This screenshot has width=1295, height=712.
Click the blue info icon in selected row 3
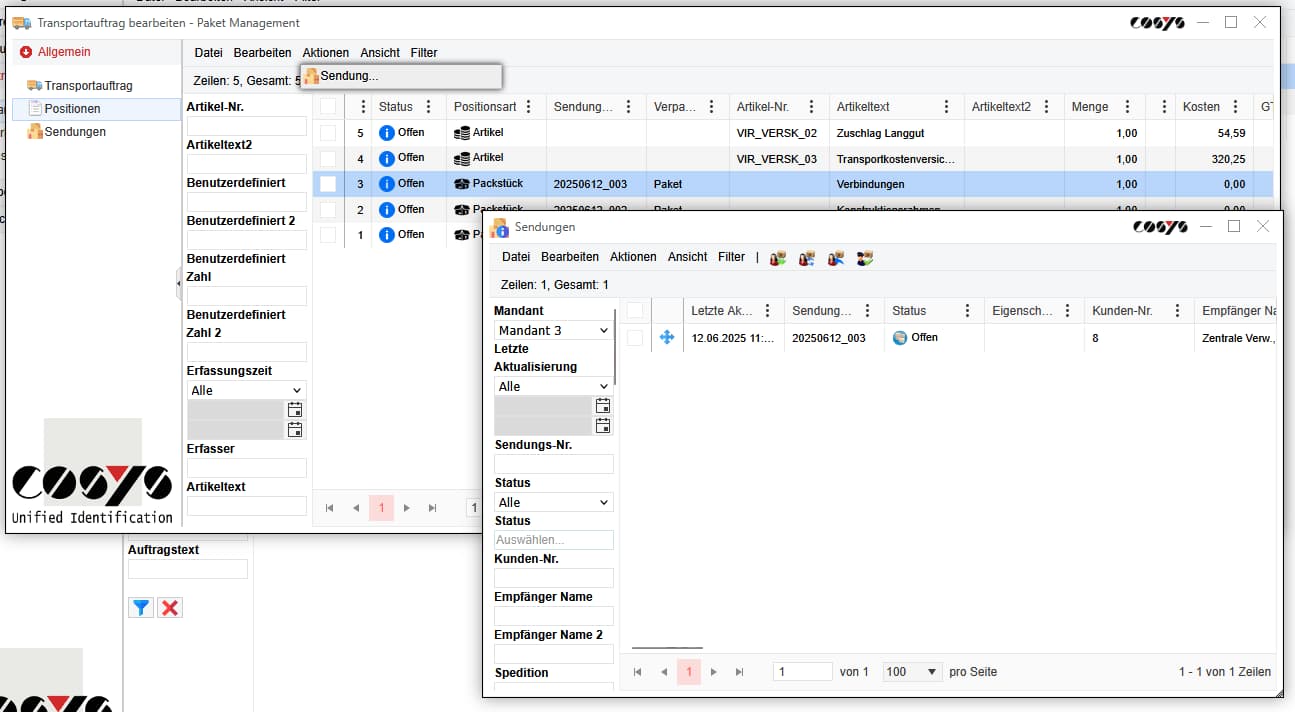(x=387, y=184)
